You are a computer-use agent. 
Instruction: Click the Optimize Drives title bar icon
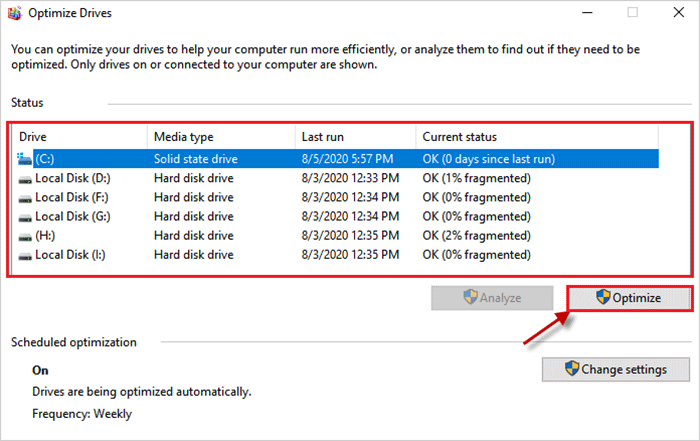(x=15, y=13)
